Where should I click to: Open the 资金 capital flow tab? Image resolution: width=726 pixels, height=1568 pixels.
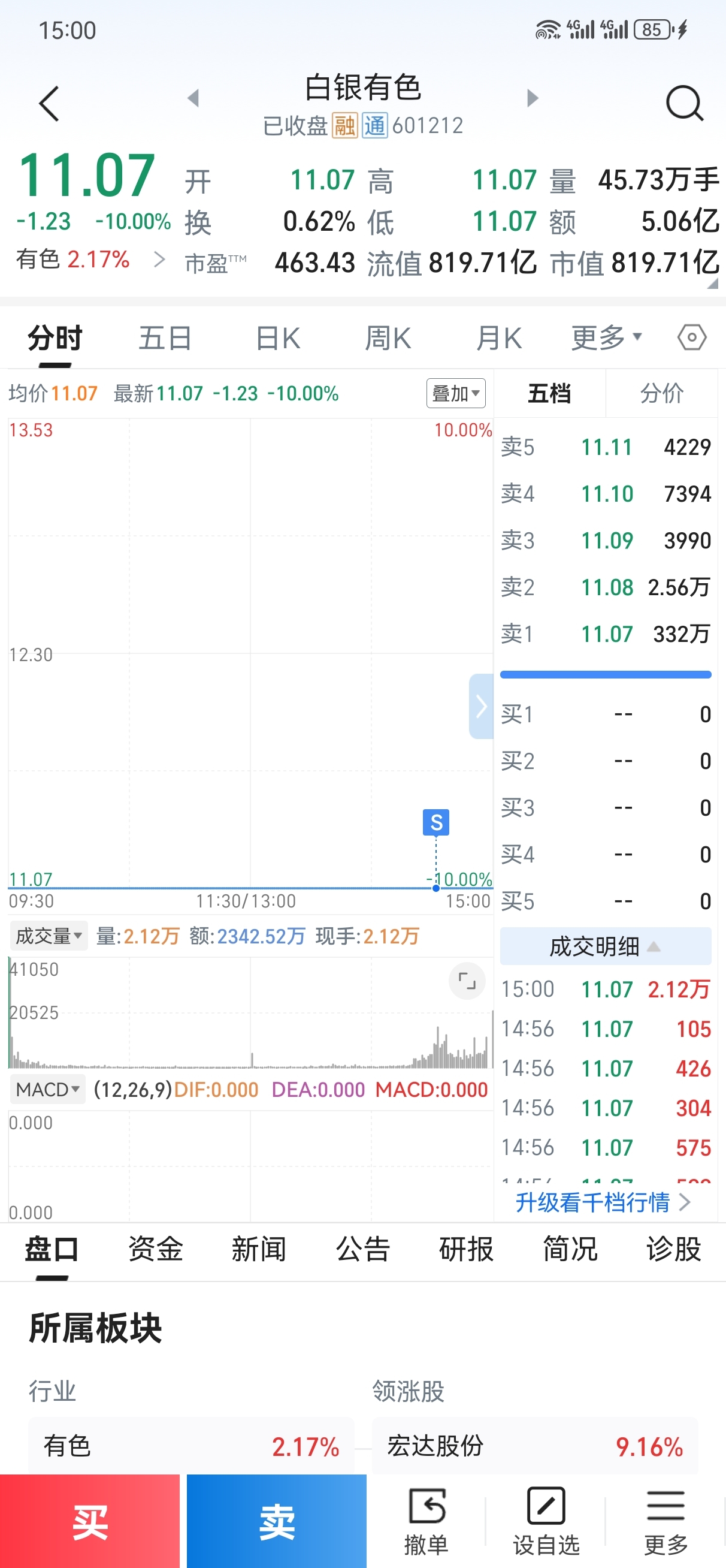pyautogui.click(x=156, y=1250)
